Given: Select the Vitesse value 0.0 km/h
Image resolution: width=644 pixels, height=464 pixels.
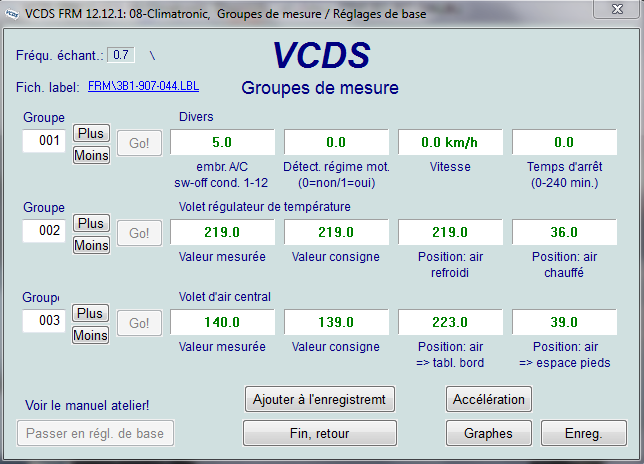Looking at the screenshot, I should (x=450, y=142).
